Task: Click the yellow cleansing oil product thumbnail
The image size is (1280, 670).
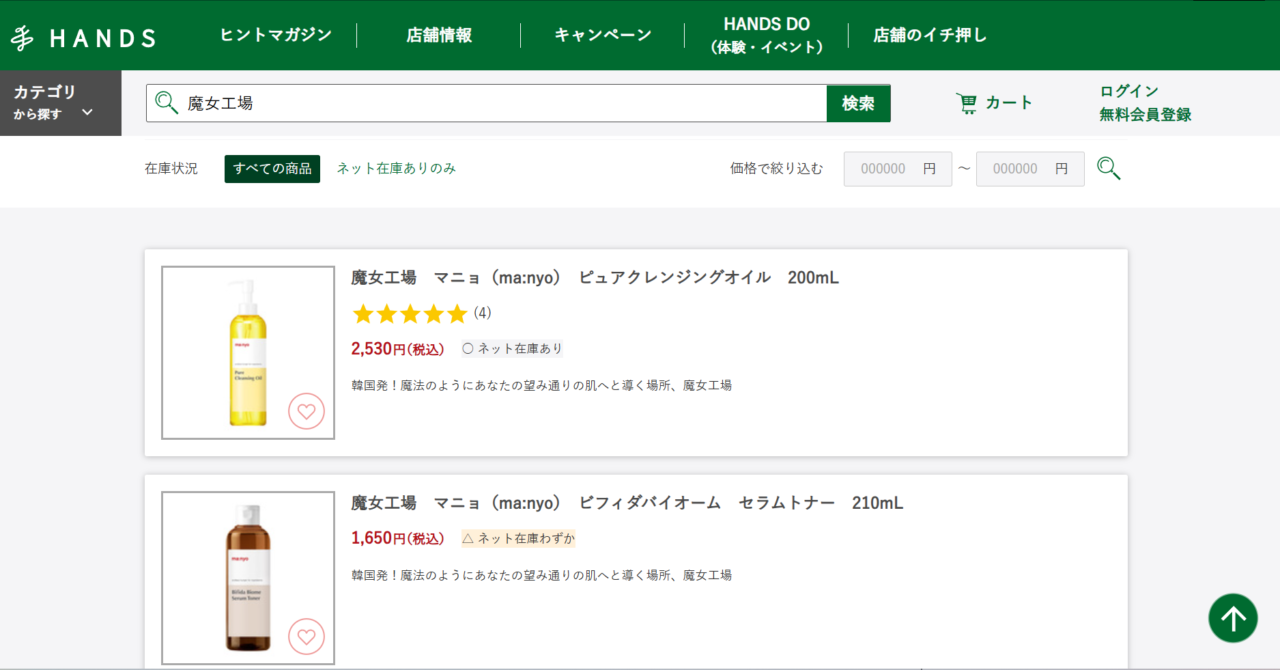Action: (248, 352)
